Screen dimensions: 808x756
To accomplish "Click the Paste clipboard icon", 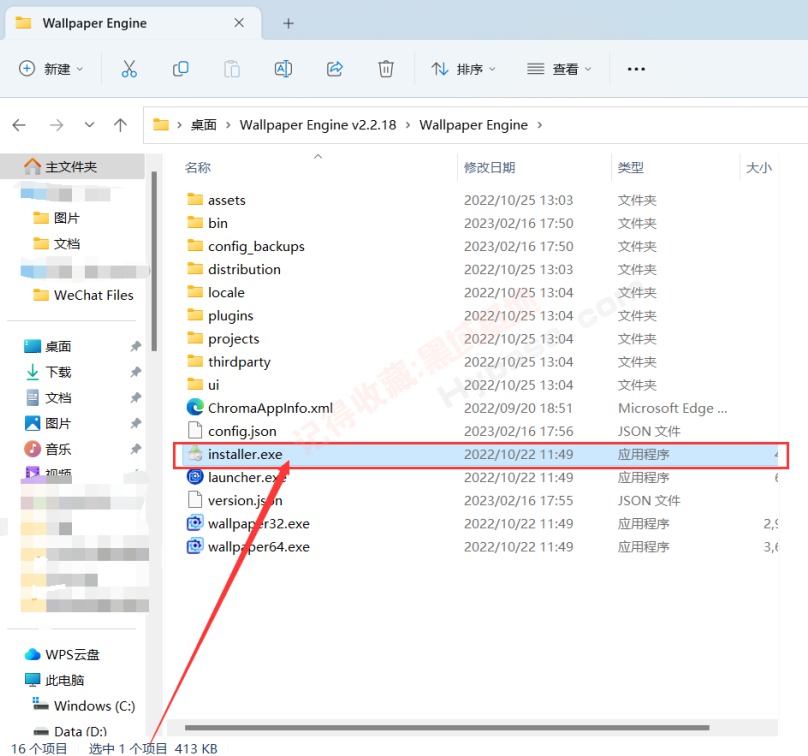I will [231, 69].
